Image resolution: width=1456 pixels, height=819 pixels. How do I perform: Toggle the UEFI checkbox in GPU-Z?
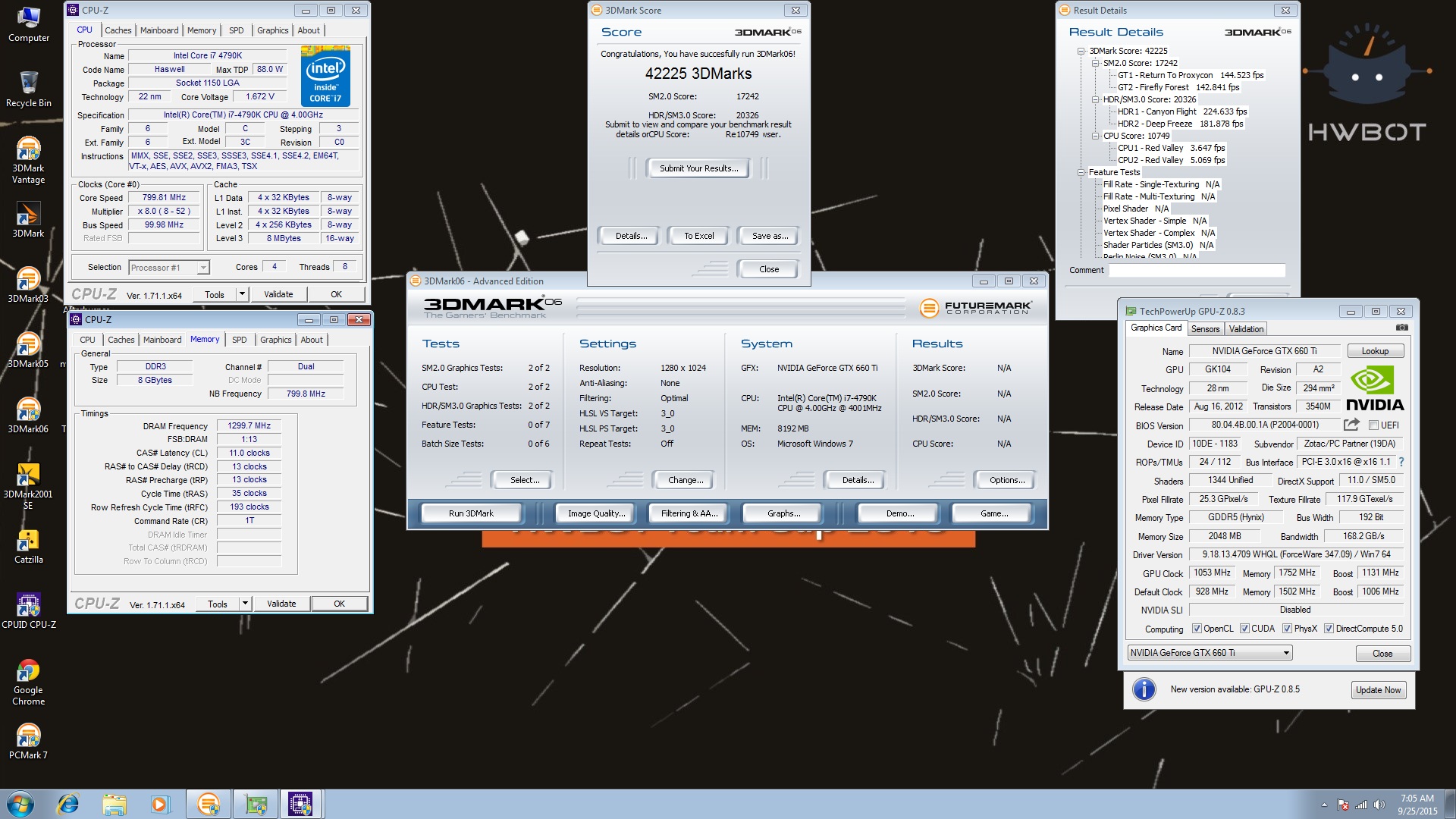pyautogui.click(x=1373, y=425)
